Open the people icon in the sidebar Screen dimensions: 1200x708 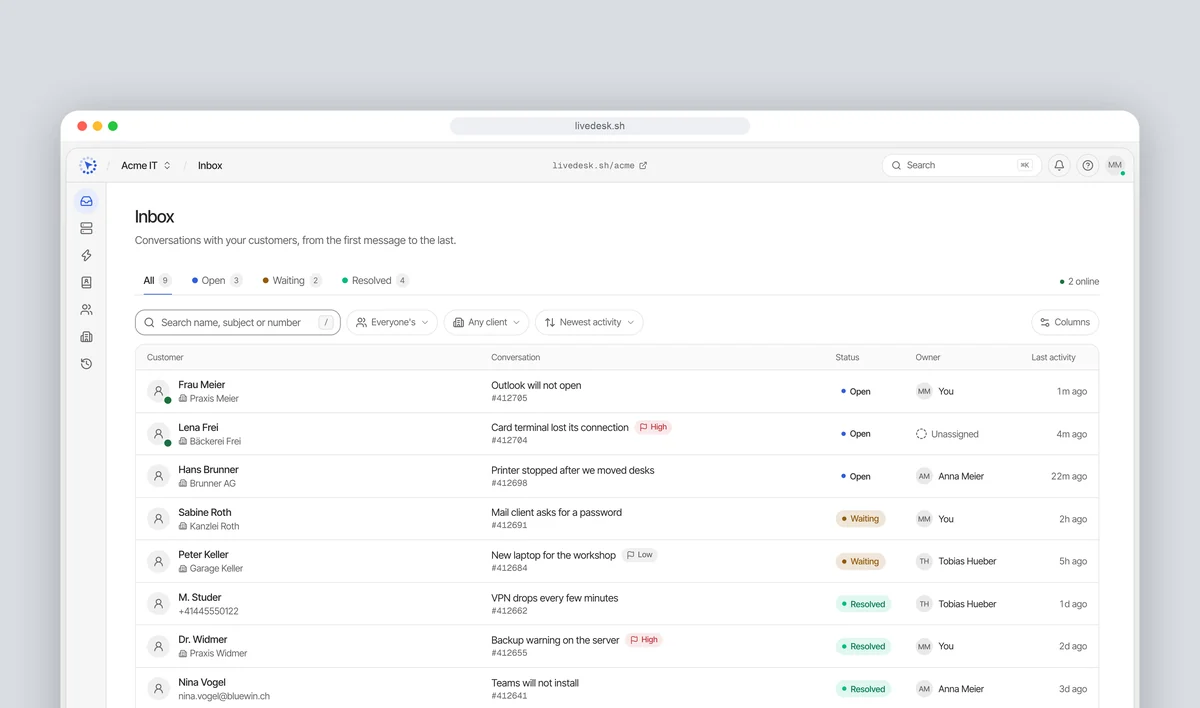coord(86,309)
